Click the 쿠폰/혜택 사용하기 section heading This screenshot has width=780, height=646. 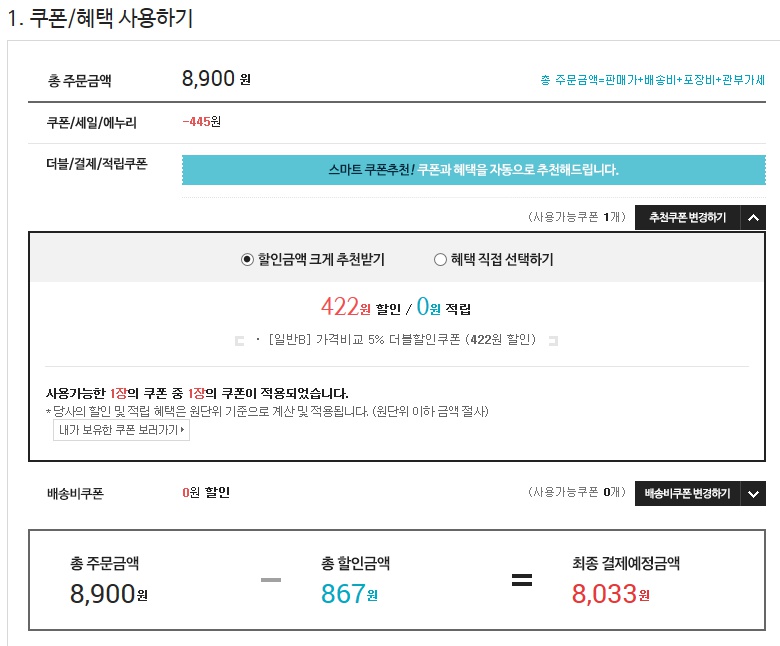(100, 18)
